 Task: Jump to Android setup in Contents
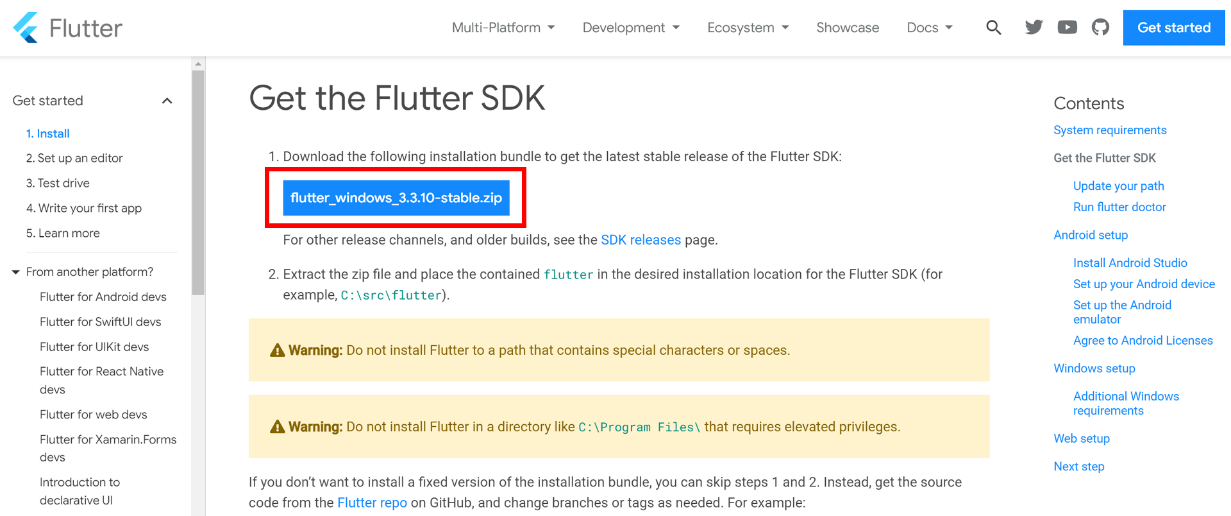[x=1091, y=235]
